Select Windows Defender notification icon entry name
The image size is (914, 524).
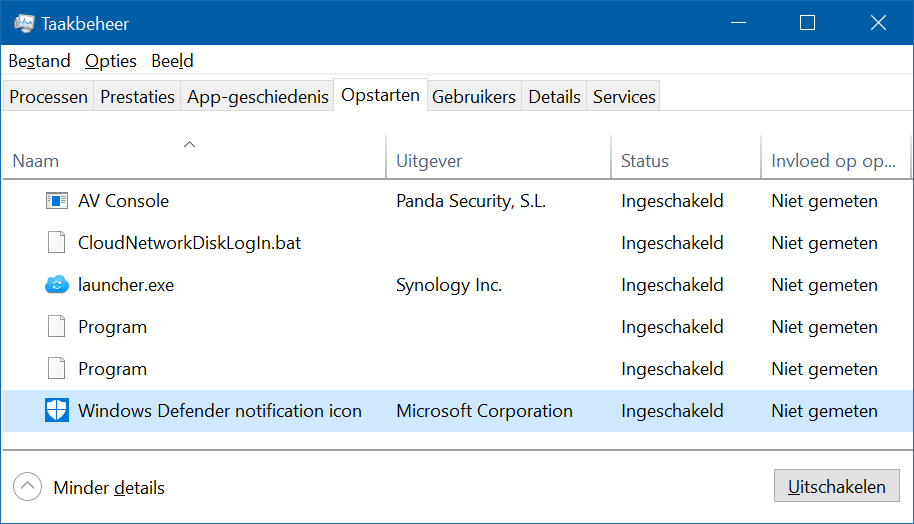pos(220,411)
